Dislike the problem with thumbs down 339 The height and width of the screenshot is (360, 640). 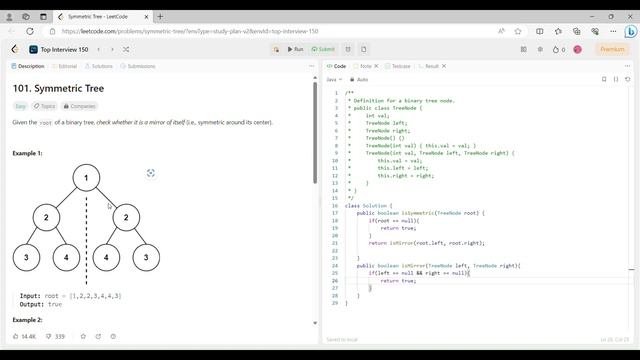click(x=56, y=336)
